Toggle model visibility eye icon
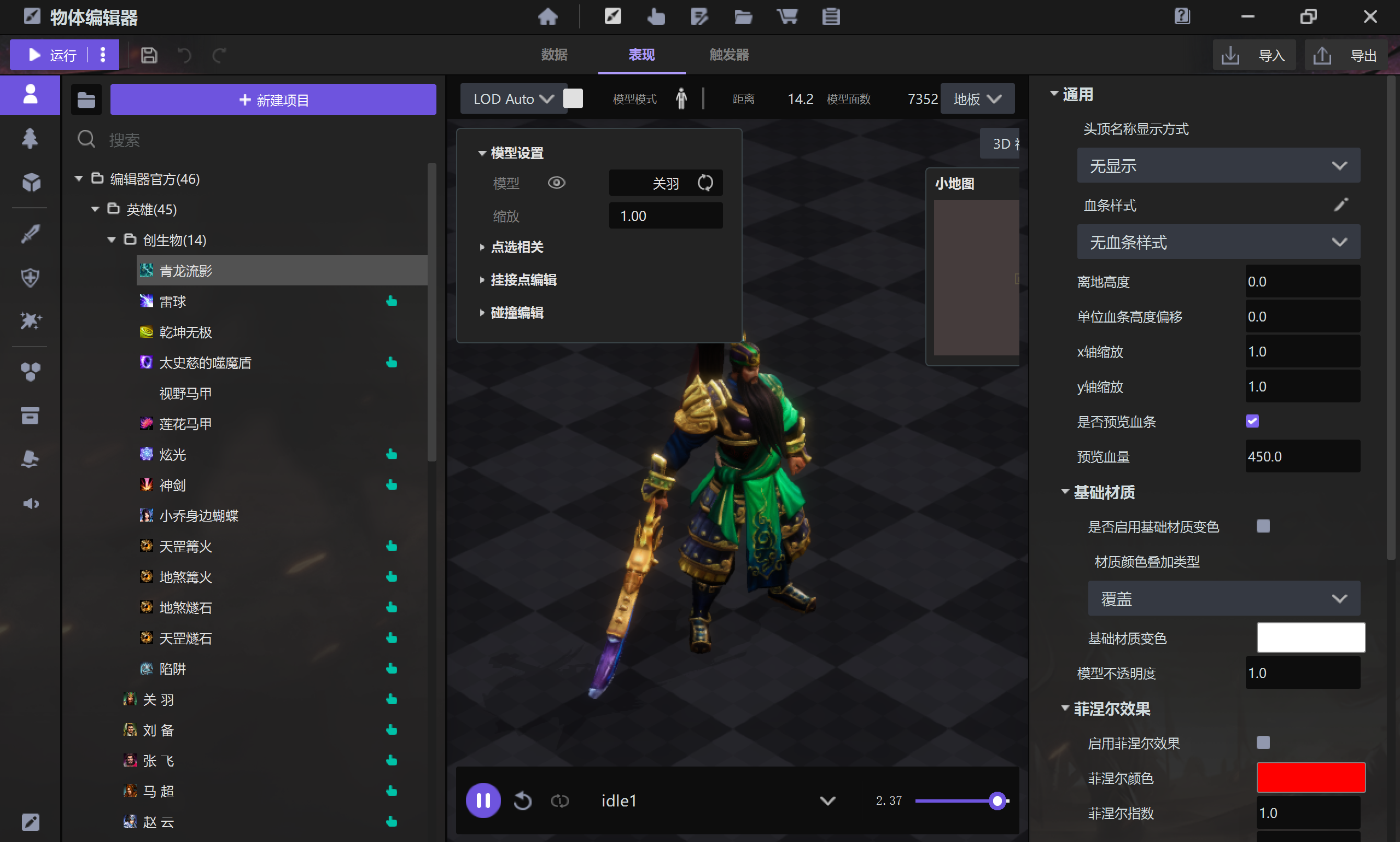Image resolution: width=1400 pixels, height=842 pixels. (556, 183)
